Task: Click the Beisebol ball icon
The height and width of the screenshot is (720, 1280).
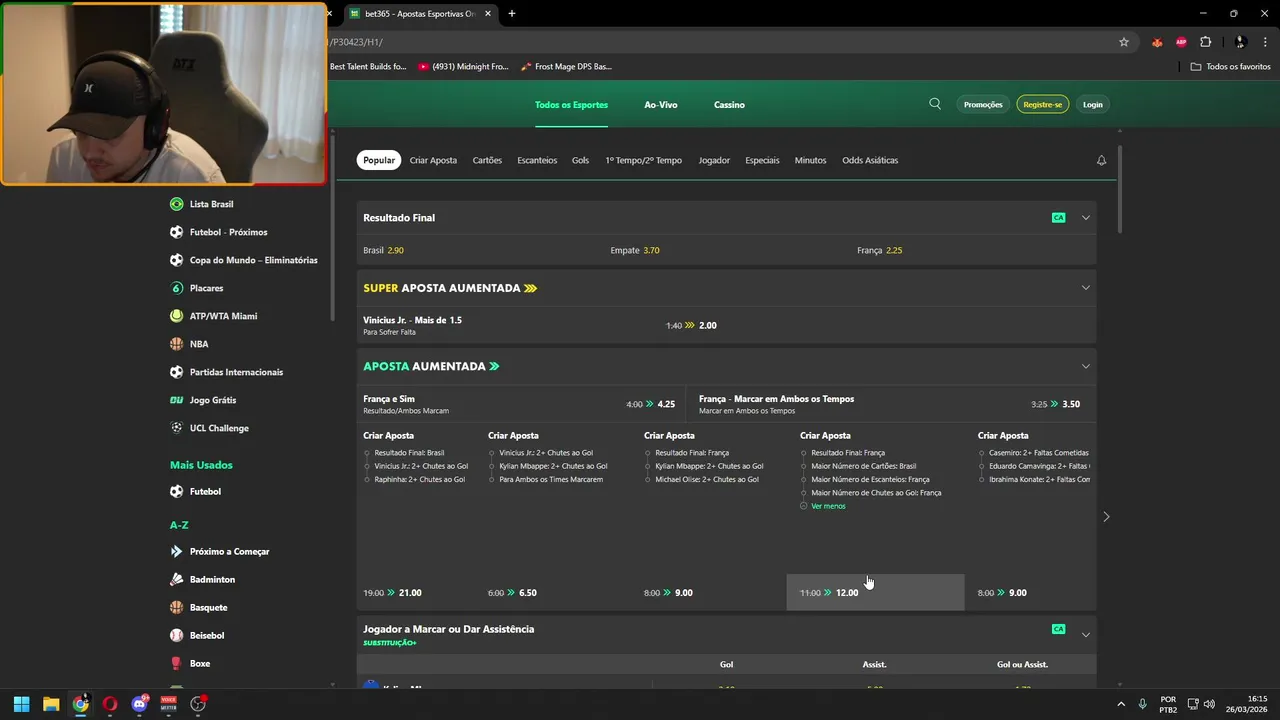Action: 177,635
